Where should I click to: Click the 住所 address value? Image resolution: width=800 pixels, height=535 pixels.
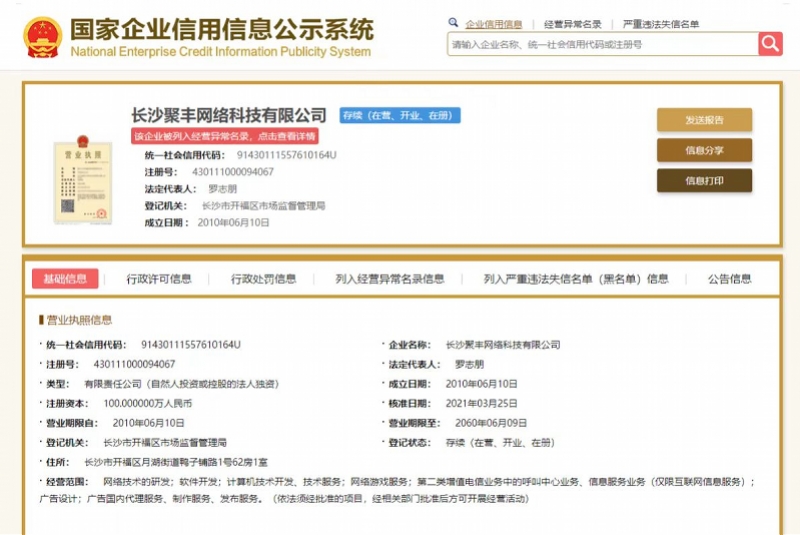tap(176, 462)
